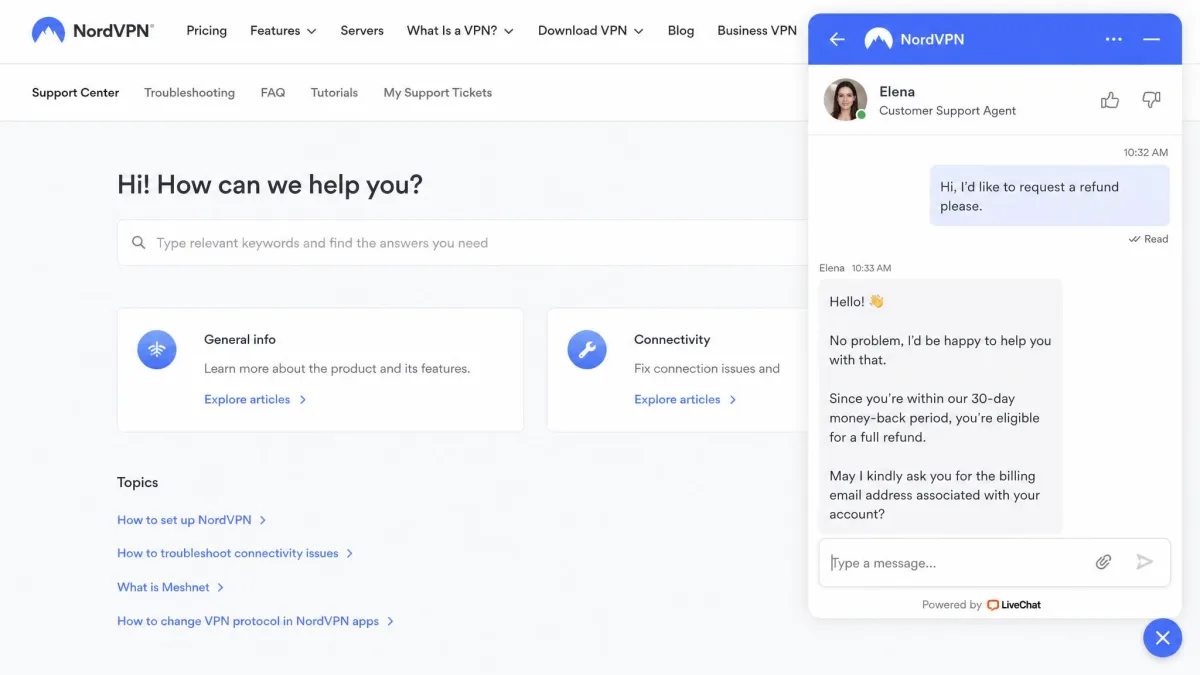Click the Customer Support Agent label

click(947, 111)
